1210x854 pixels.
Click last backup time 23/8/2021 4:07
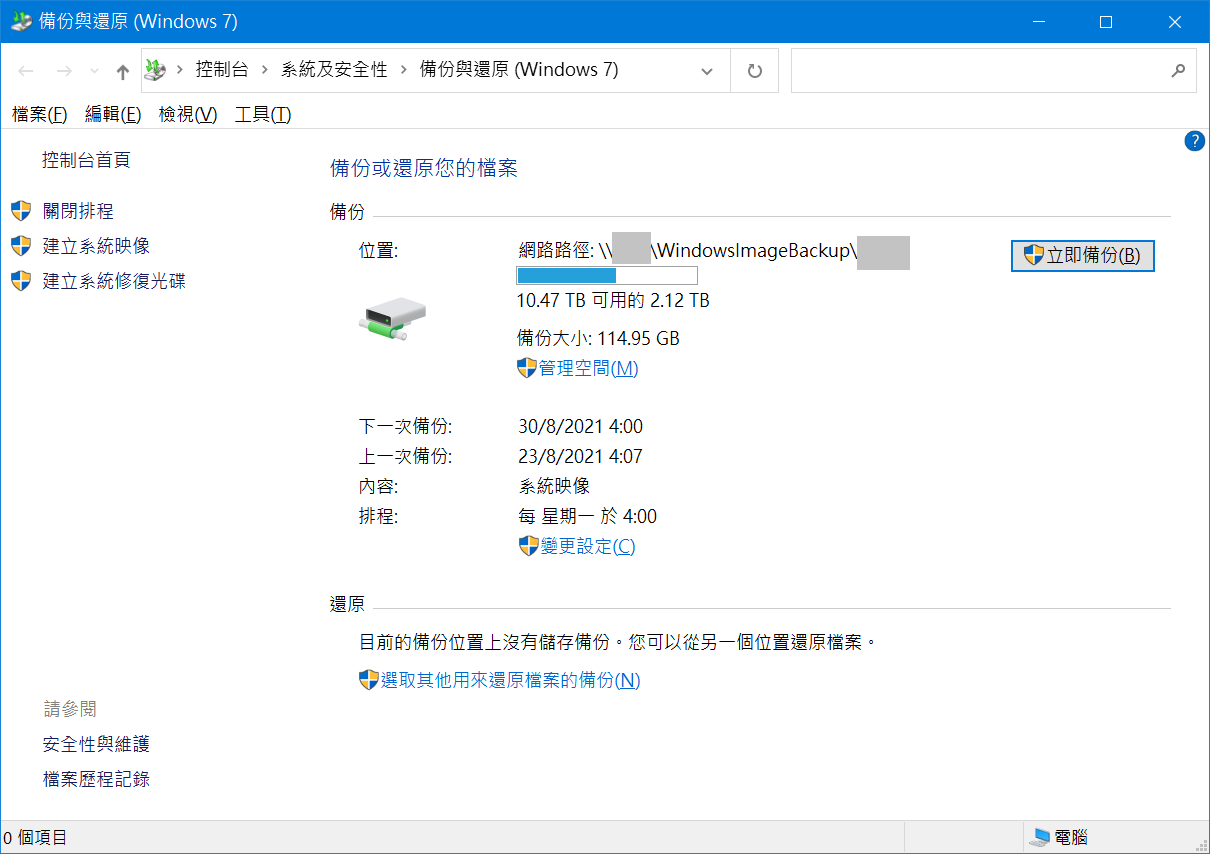pyautogui.click(x=581, y=457)
